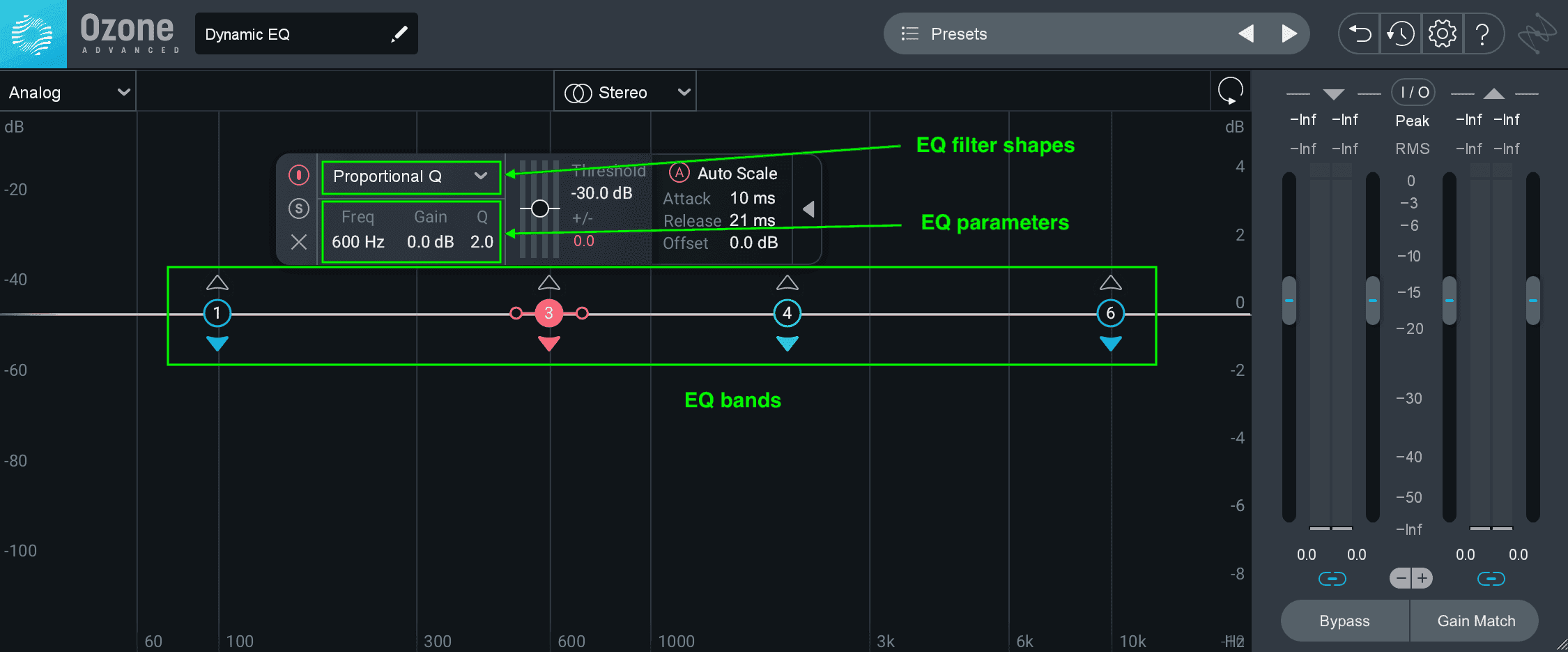1568x652 pixels.
Task: Select EQ band node 3
Action: click(548, 313)
